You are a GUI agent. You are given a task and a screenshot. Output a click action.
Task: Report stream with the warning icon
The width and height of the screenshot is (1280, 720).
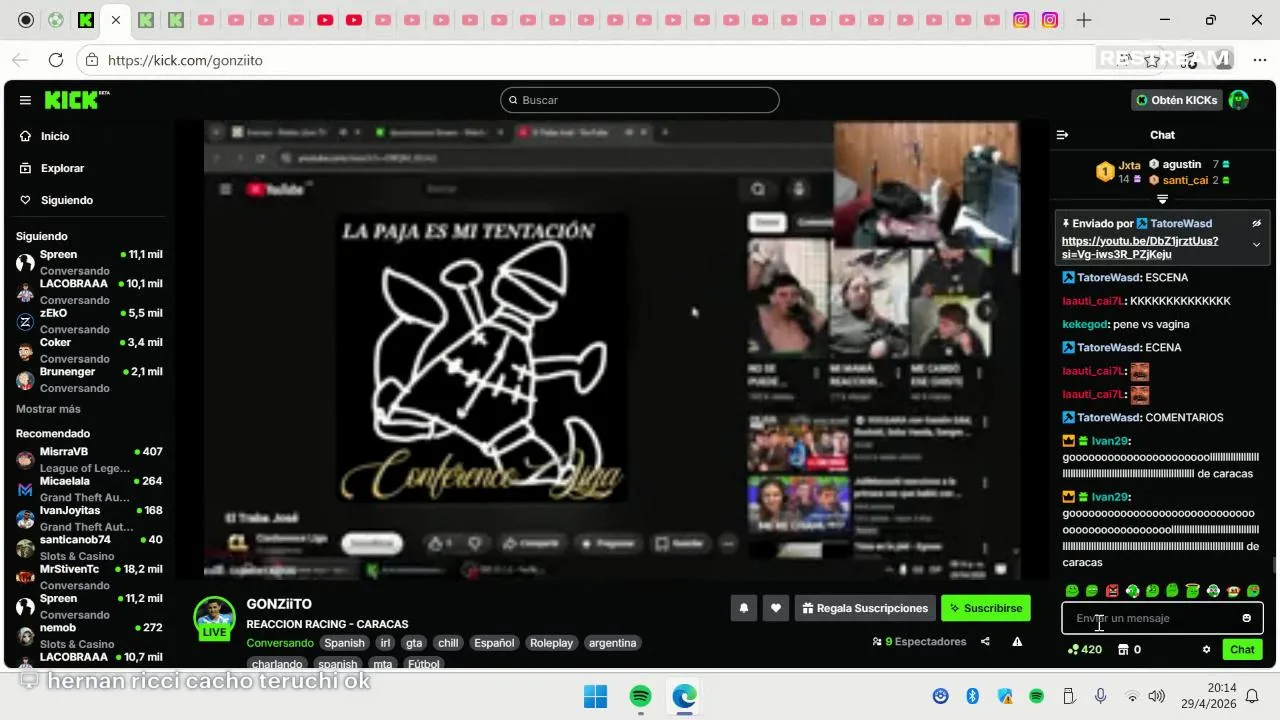pyautogui.click(x=1017, y=642)
